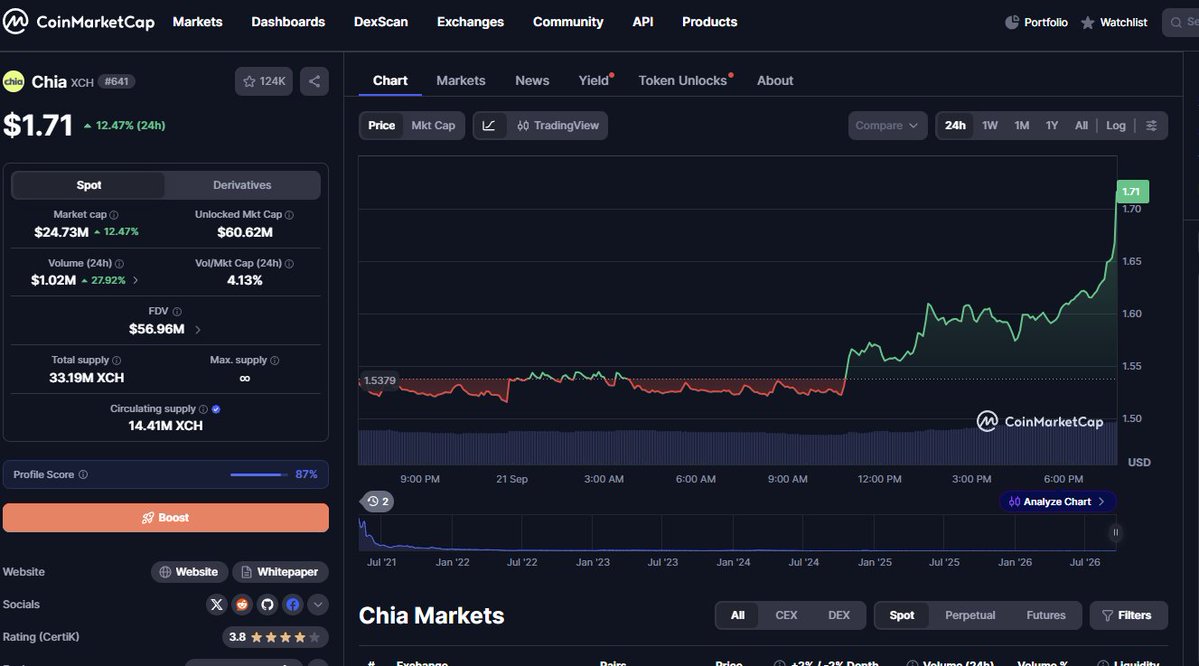The image size is (1199, 666).
Task: Open the Markets nav menu
Action: pos(197,22)
